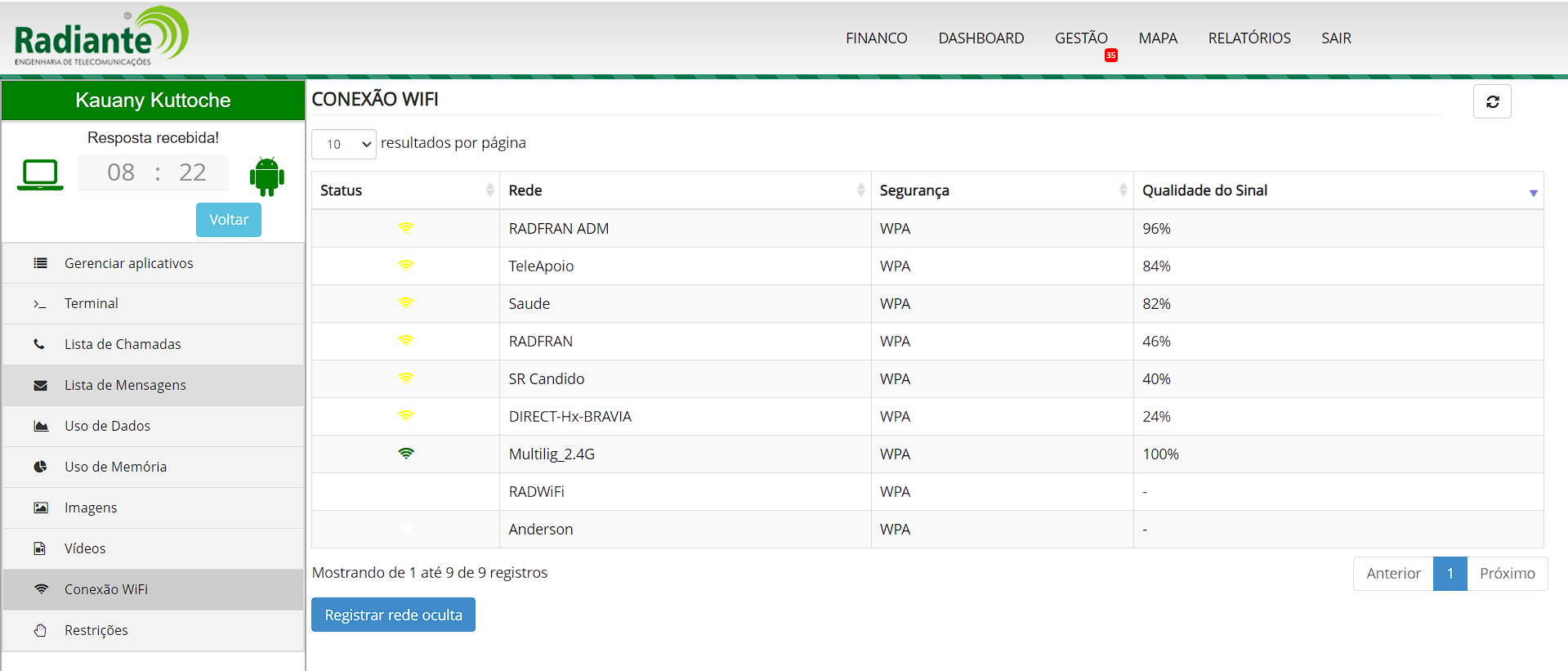
Task: Open the results per page dropdown
Action: click(344, 144)
